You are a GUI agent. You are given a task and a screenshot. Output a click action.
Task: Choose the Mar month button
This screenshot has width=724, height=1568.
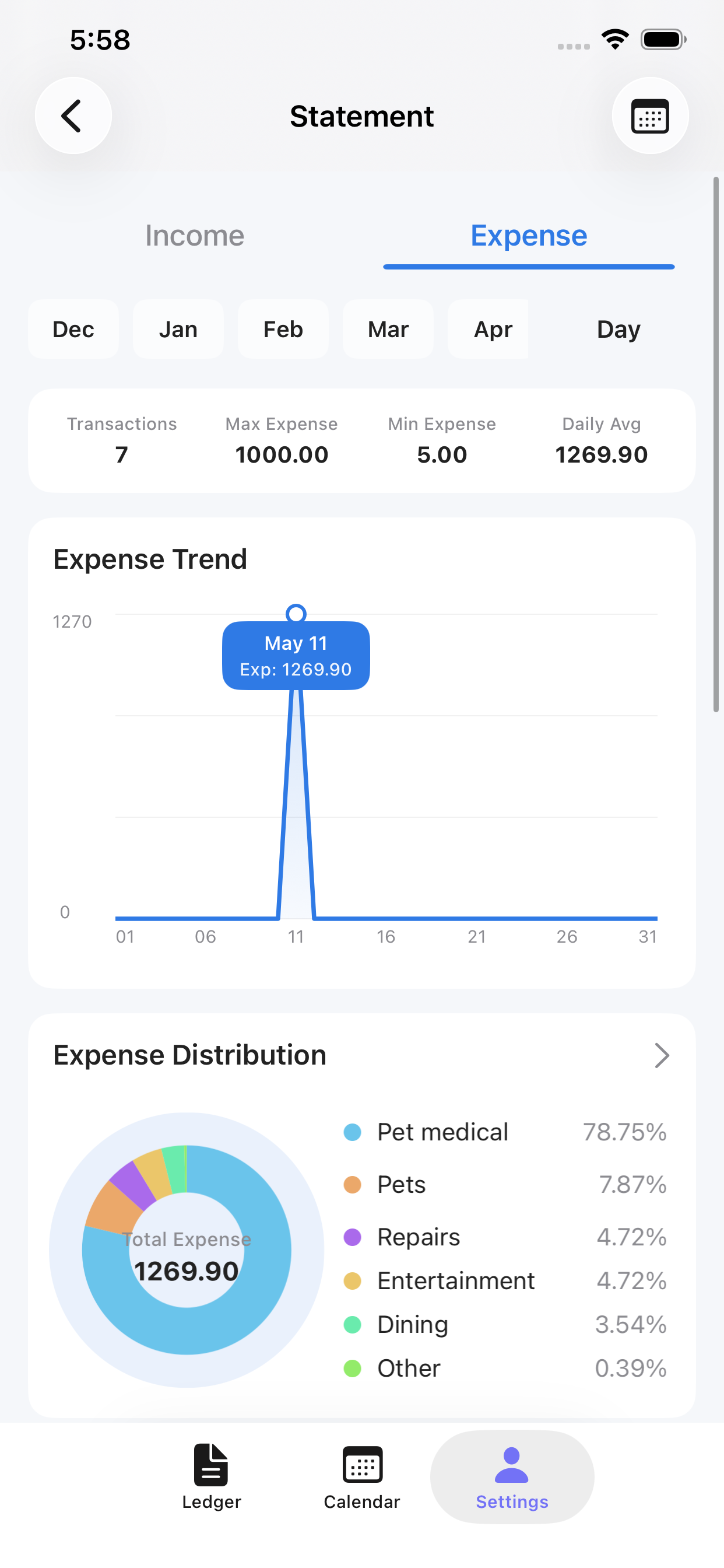(388, 330)
